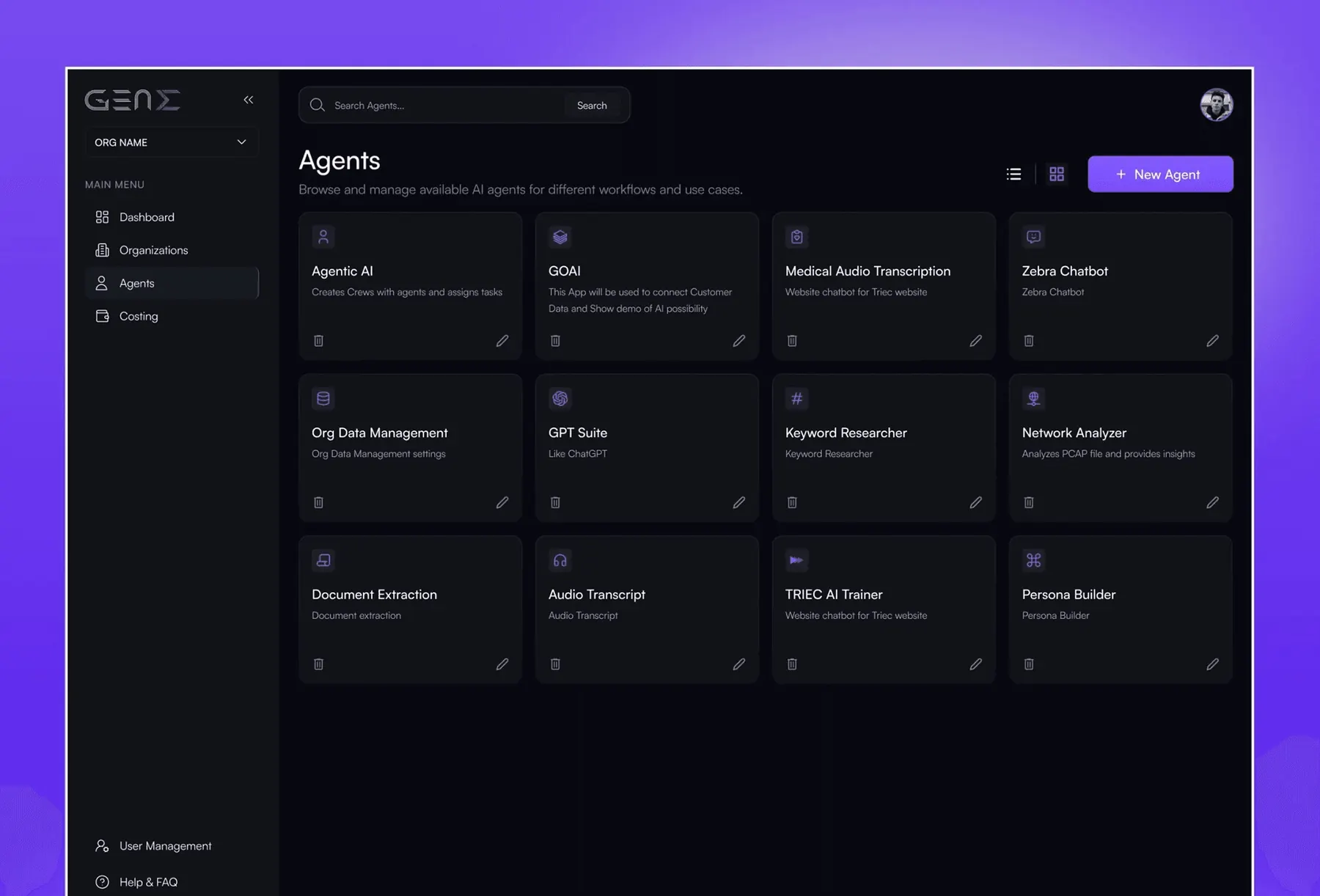Create a New Agent
This screenshot has width=1320, height=896.
click(1160, 175)
